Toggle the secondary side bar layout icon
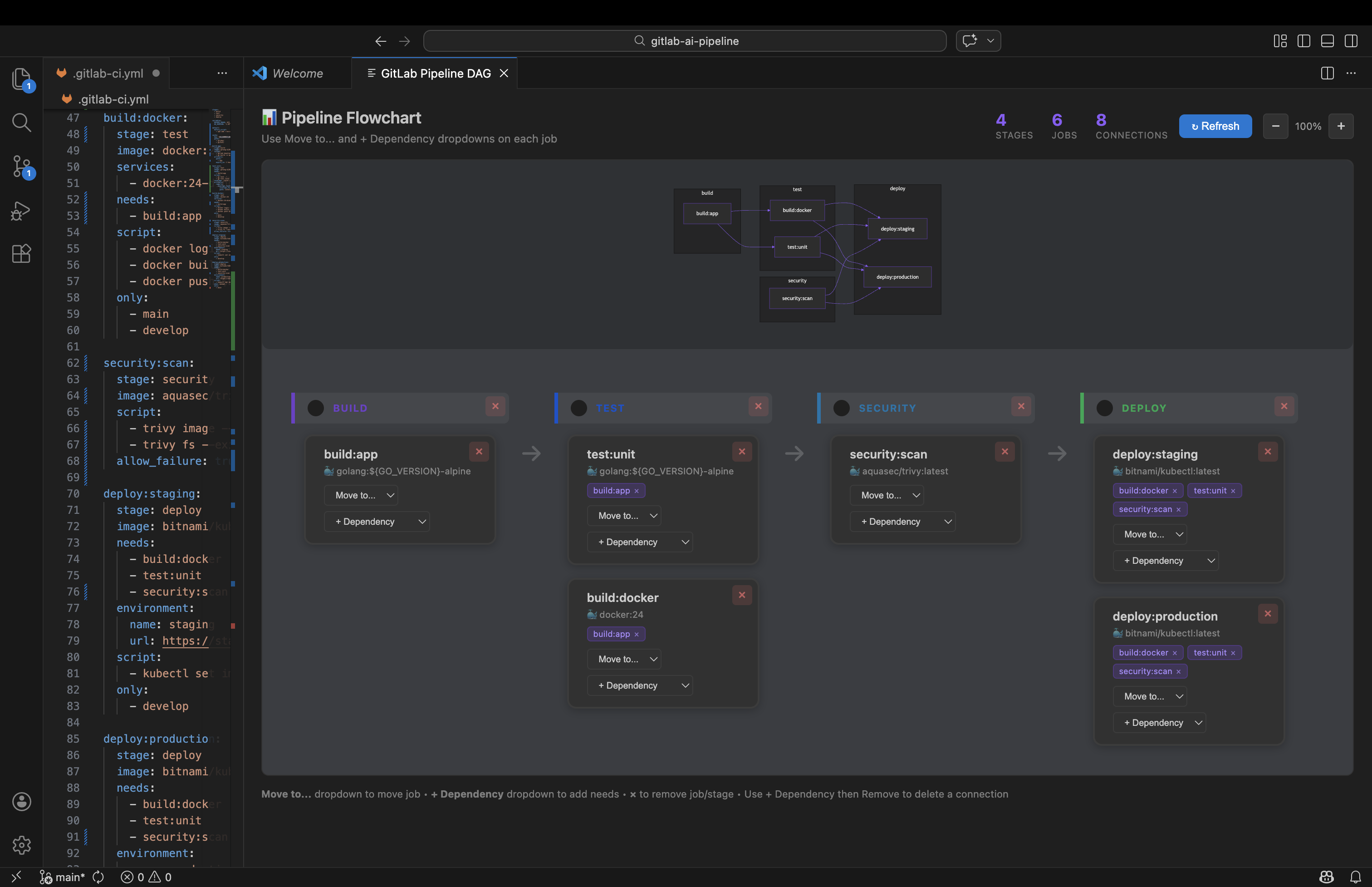The image size is (1372, 887). [1351, 41]
